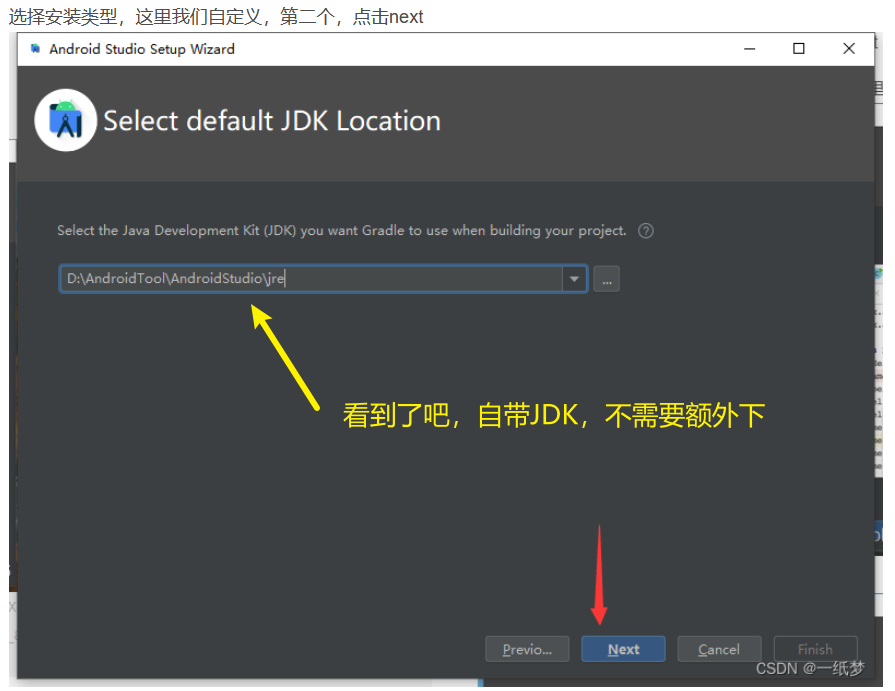Click the Android Studio logo icon
This screenshot has width=895, height=691.
click(66, 120)
